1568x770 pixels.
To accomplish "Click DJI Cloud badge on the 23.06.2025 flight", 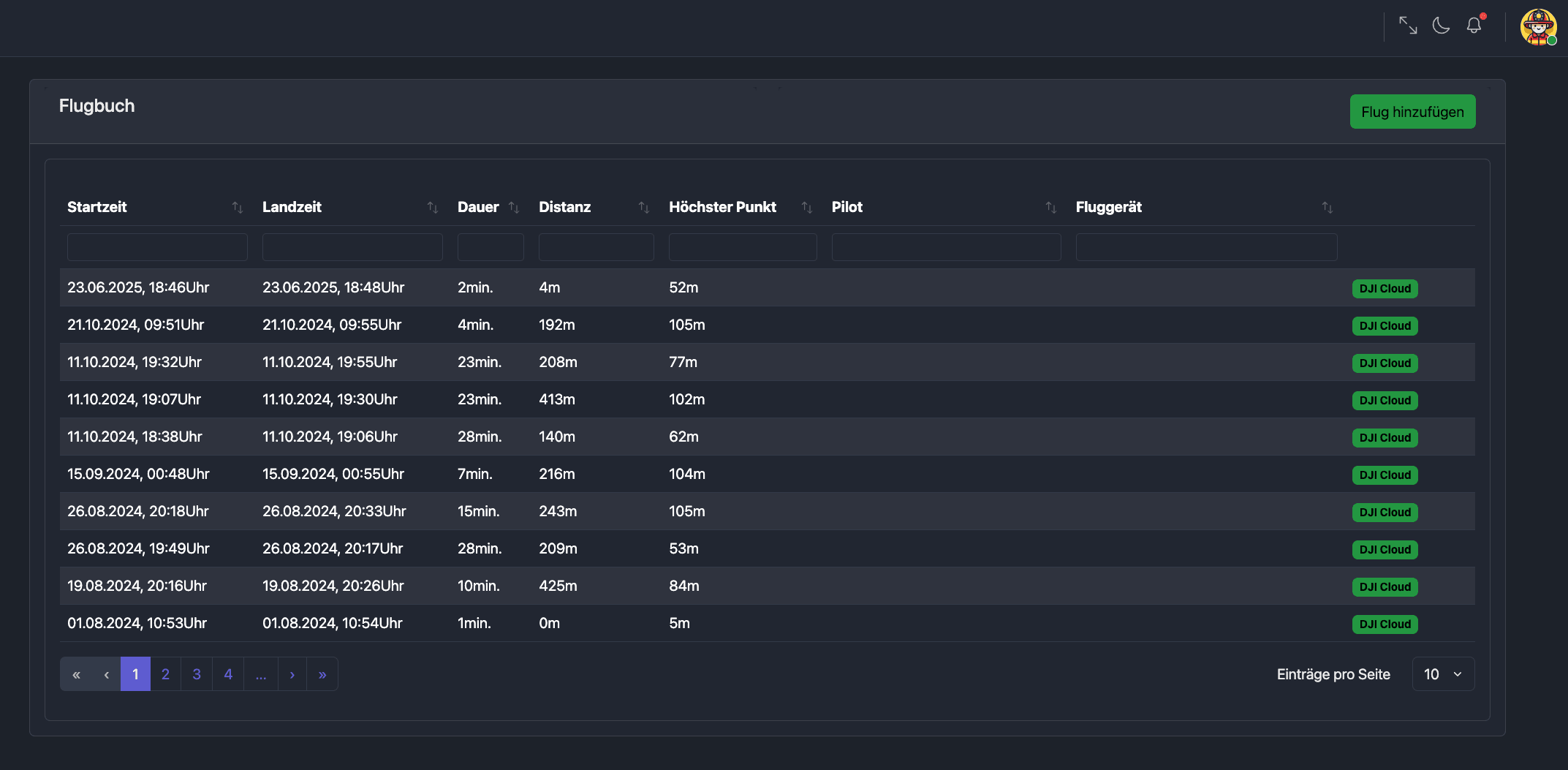I will (x=1385, y=289).
